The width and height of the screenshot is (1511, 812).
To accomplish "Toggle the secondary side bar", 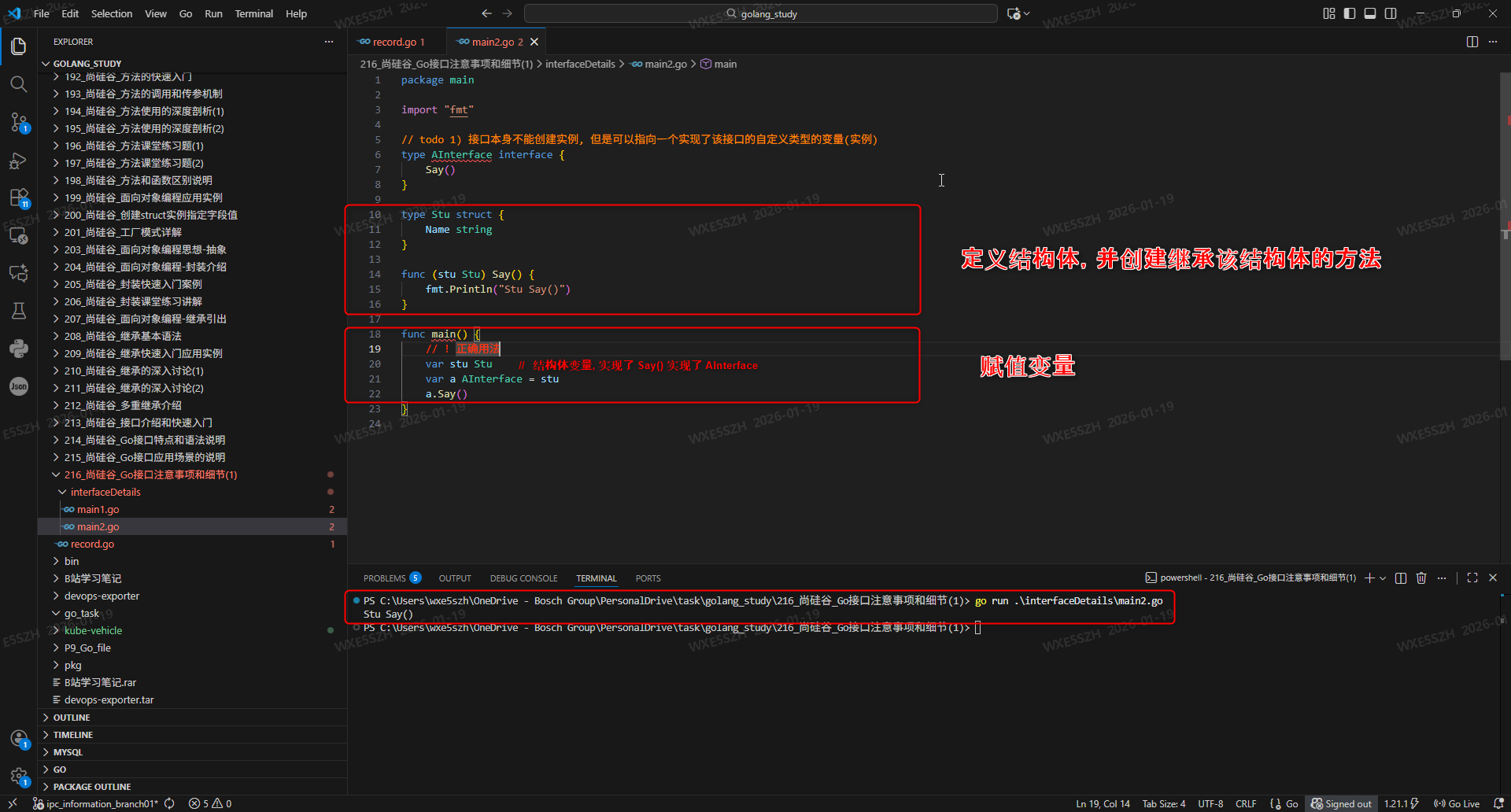I will pos(1391,13).
